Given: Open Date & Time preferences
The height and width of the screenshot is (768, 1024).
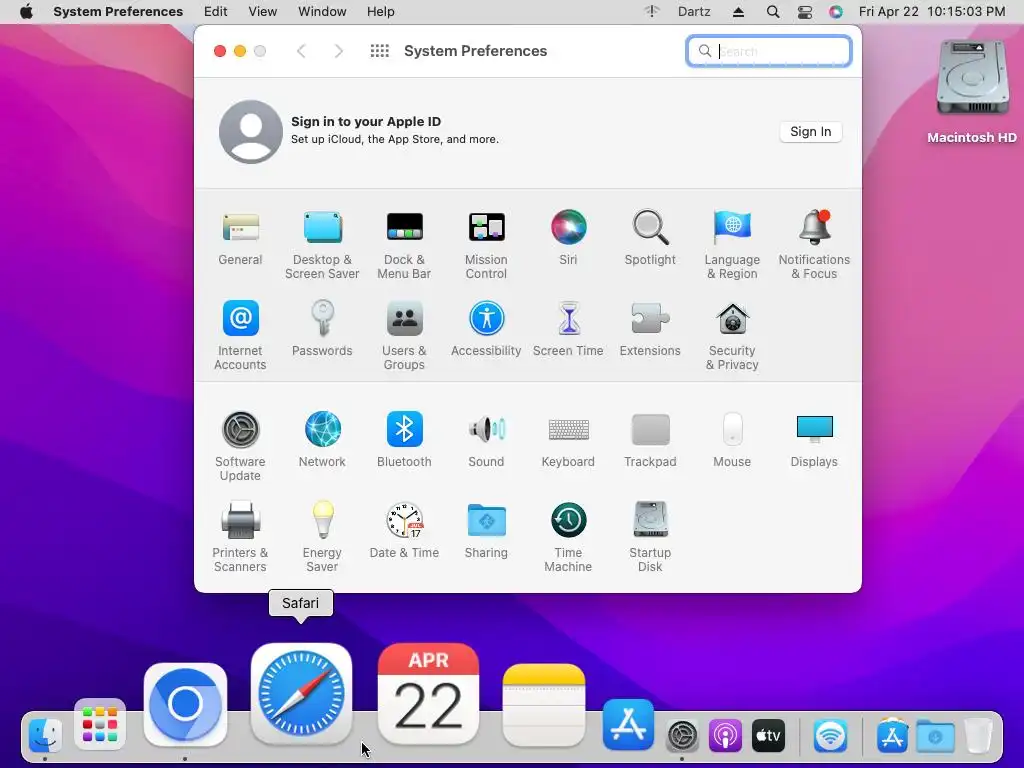Looking at the screenshot, I should [404, 530].
